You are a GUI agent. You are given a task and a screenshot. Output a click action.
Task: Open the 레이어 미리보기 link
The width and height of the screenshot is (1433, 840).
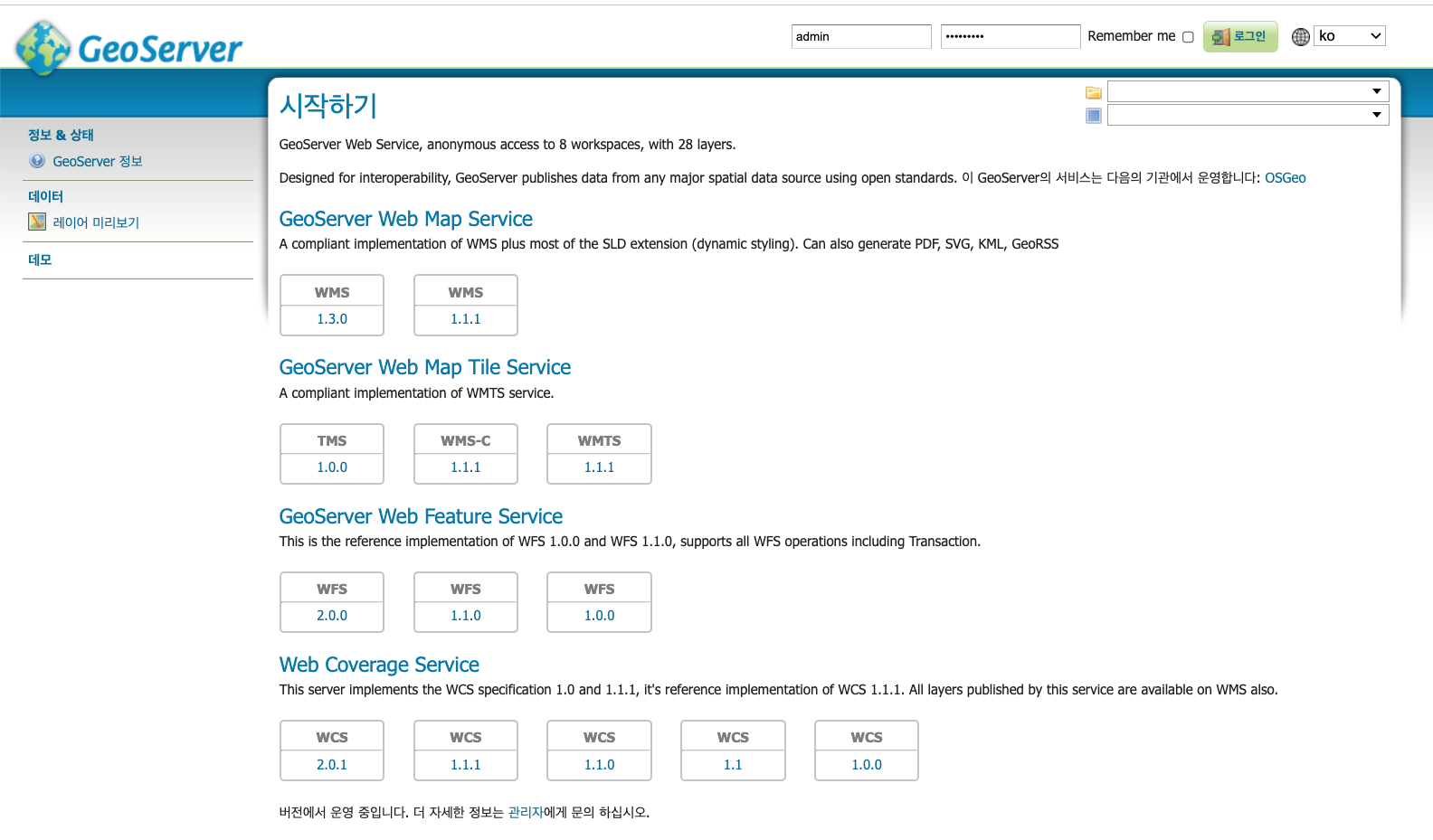(96, 222)
